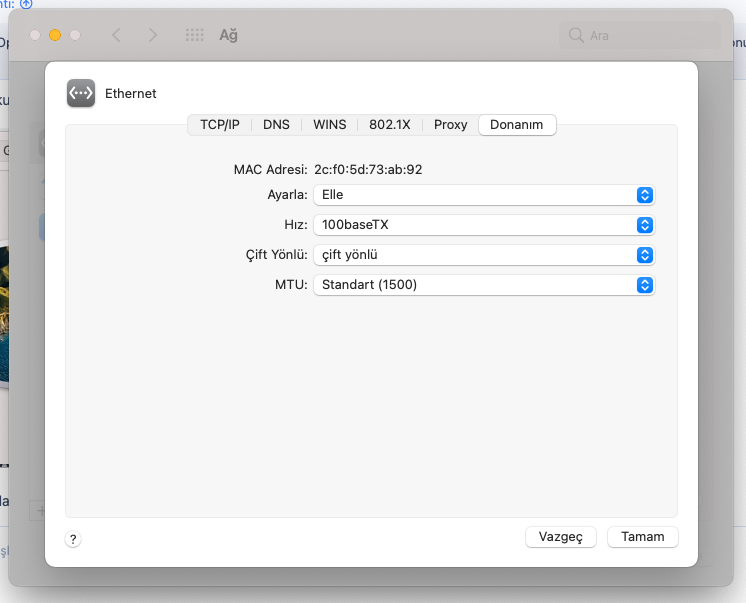Open the show-all grid icon
Image resolution: width=746 pixels, height=603 pixels.
click(x=195, y=35)
